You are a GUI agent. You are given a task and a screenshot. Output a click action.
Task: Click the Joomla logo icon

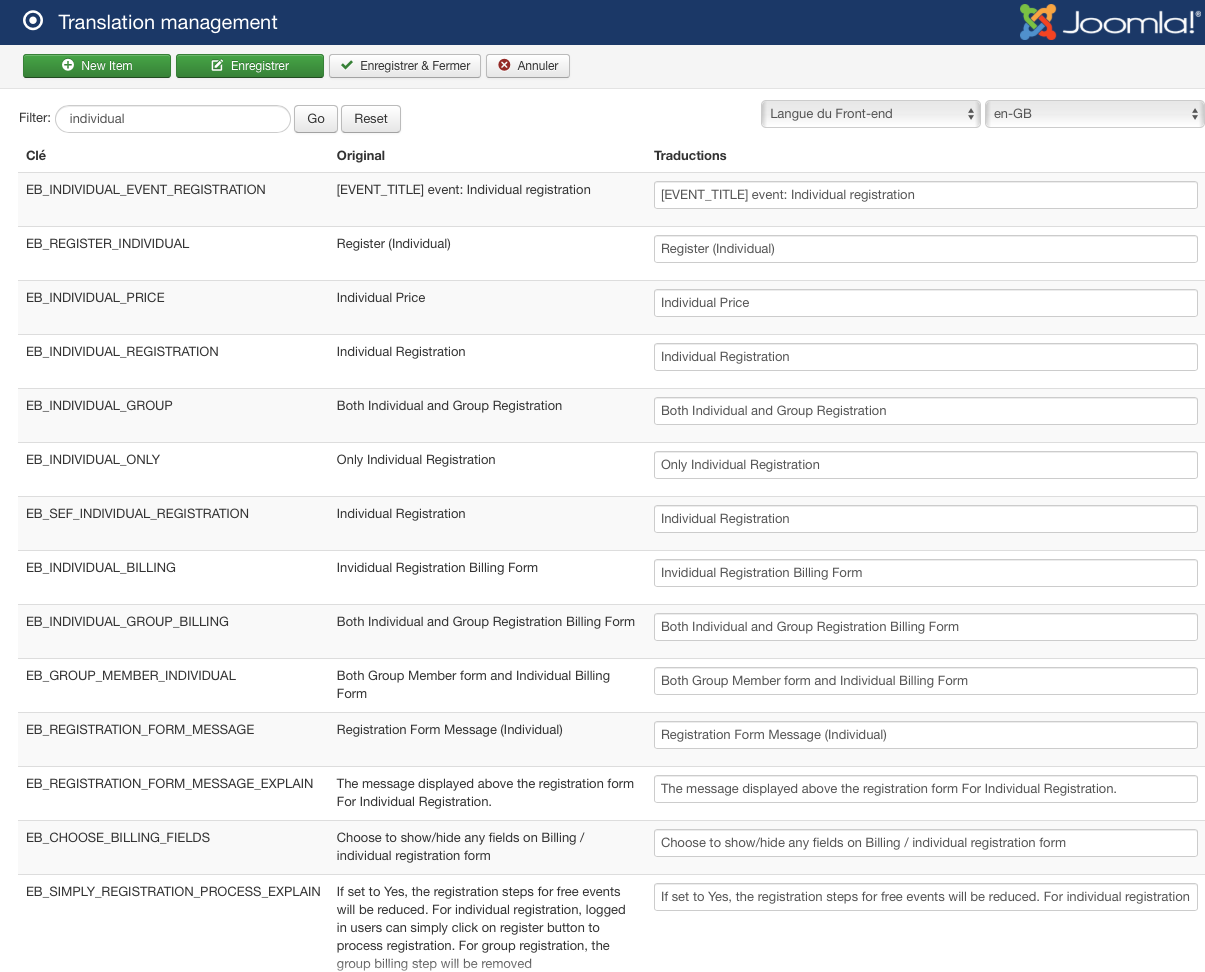tap(1037, 22)
